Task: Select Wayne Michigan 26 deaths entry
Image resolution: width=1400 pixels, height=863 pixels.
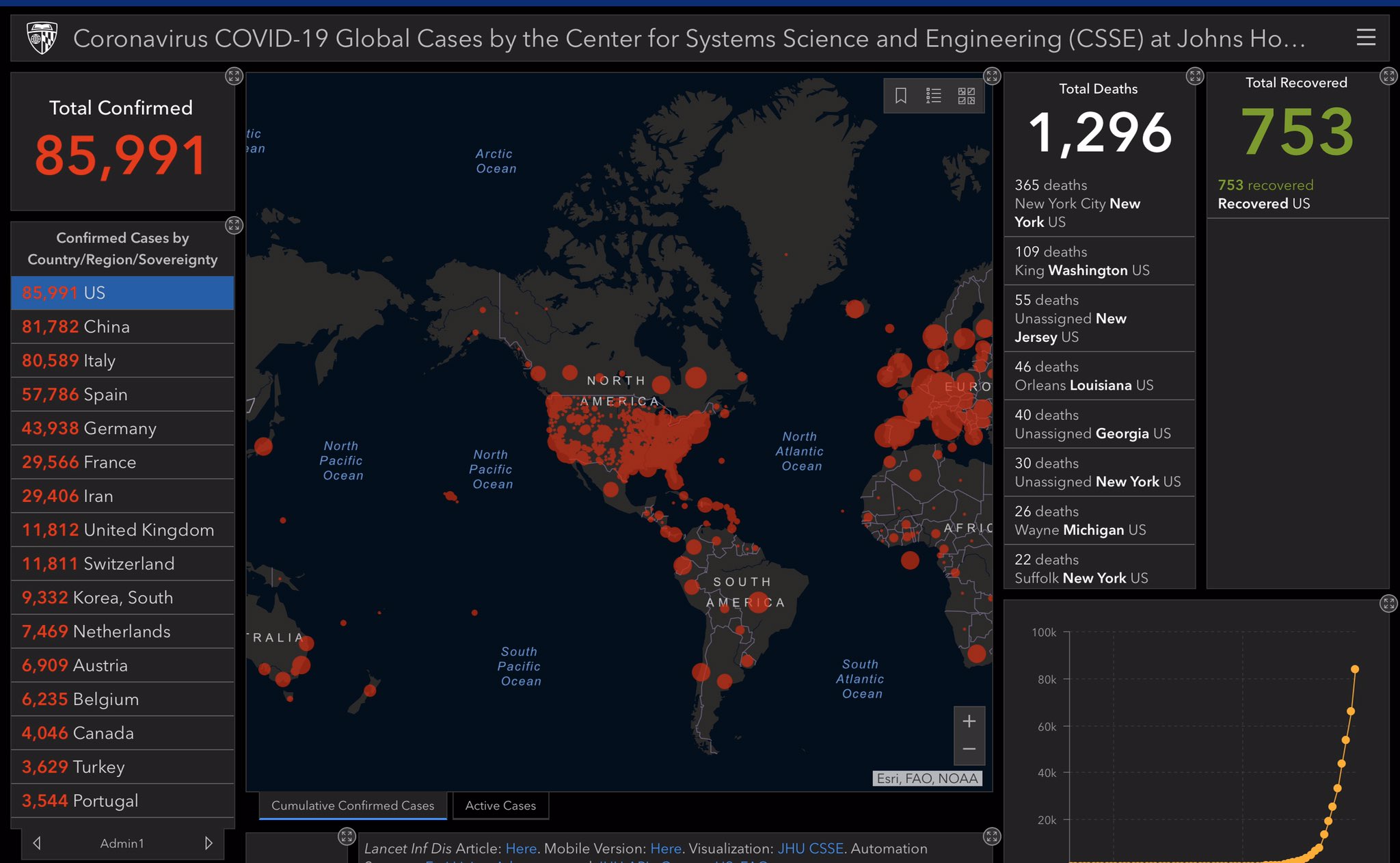Action: 1099,520
